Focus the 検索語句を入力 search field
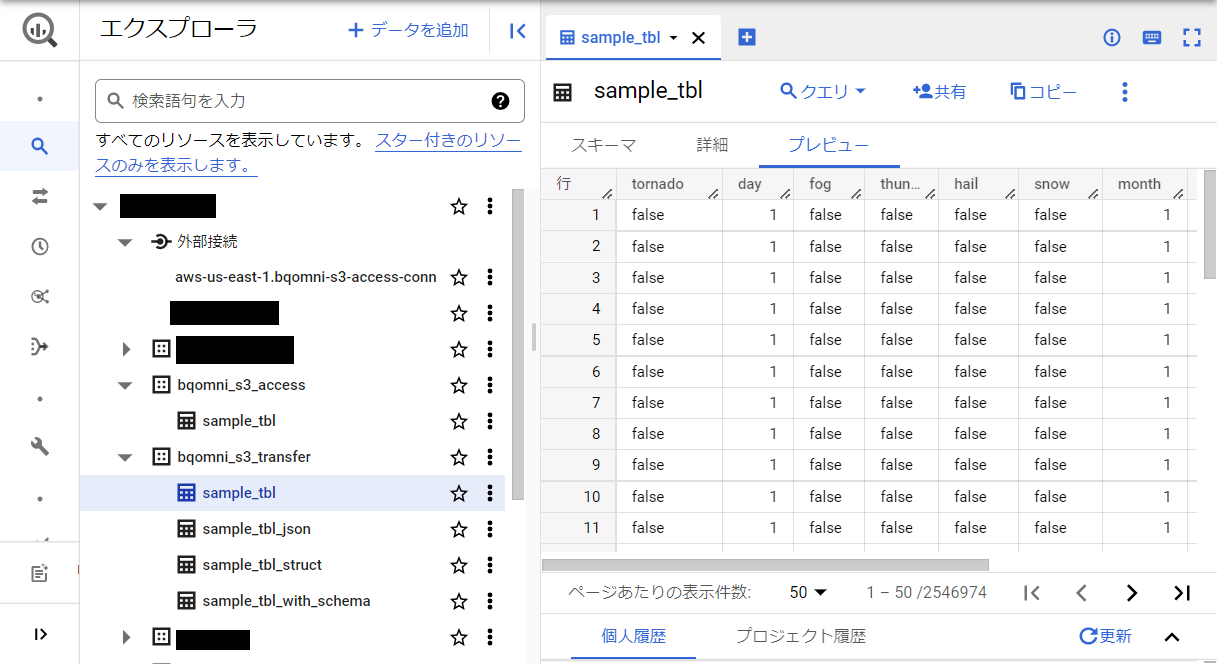Image resolution: width=1218 pixels, height=664 pixels. [310, 101]
